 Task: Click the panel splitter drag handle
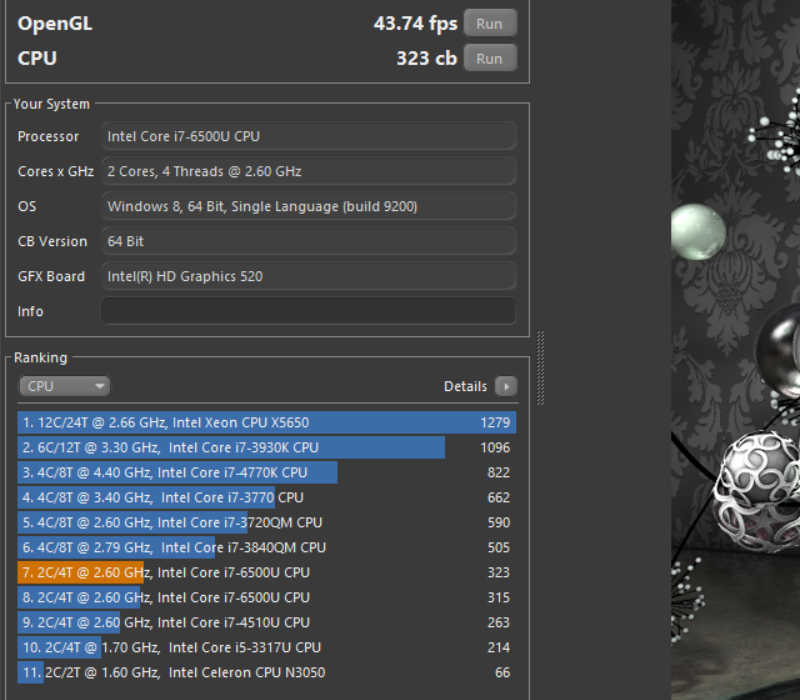click(540, 368)
